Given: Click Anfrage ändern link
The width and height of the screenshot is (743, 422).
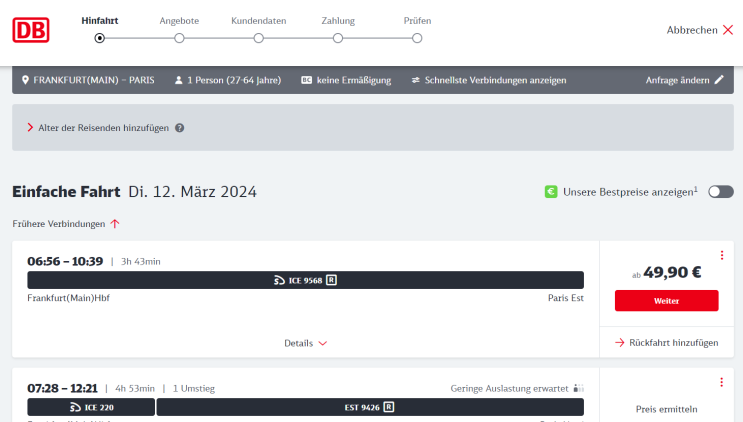Looking at the screenshot, I should tap(677, 80).
